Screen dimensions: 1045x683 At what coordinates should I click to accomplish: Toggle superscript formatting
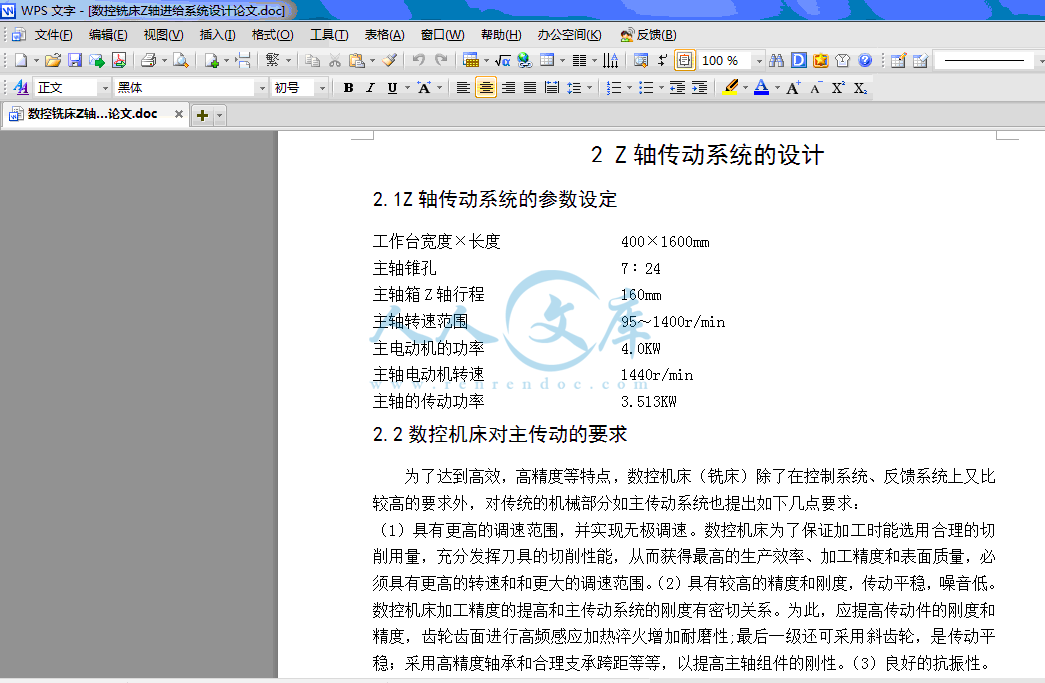pos(838,87)
